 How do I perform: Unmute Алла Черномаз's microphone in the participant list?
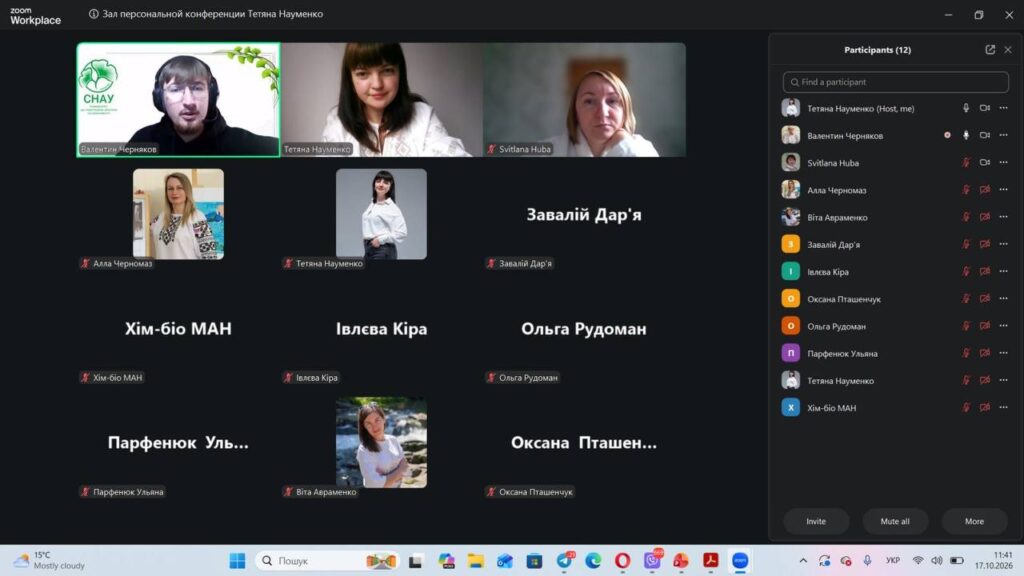(x=966, y=190)
